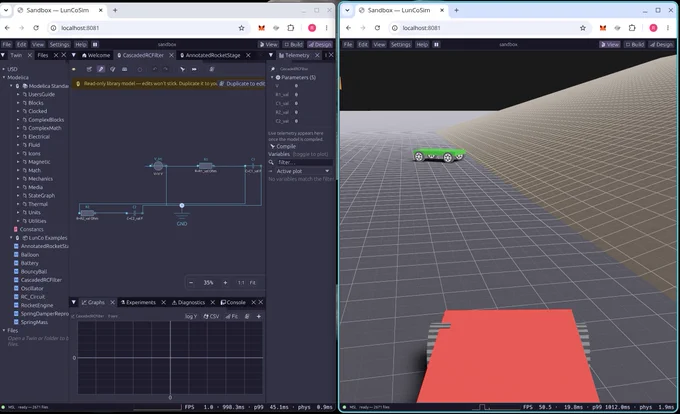The image size is (680, 414).
Task: Export plot data with the CSV button
Action: [211, 316]
